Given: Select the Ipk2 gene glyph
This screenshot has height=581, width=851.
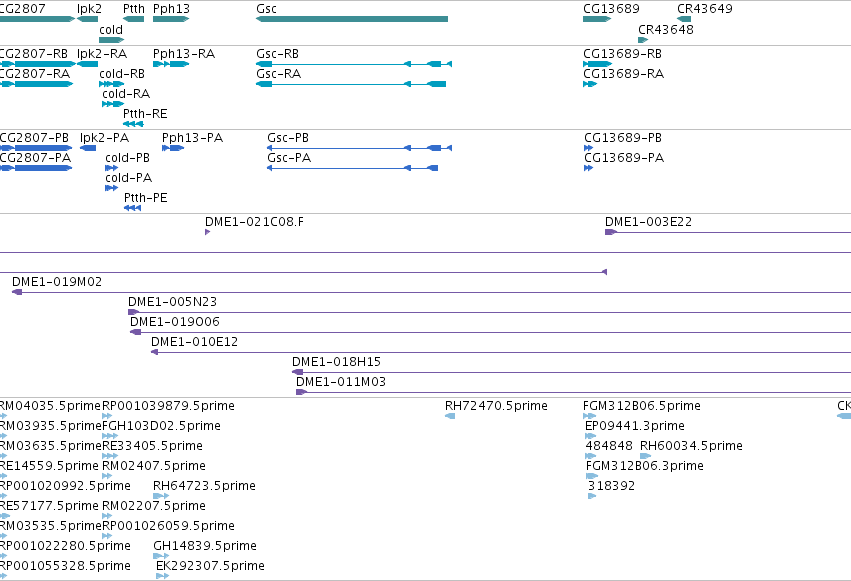Looking at the screenshot, I should click(87, 19).
